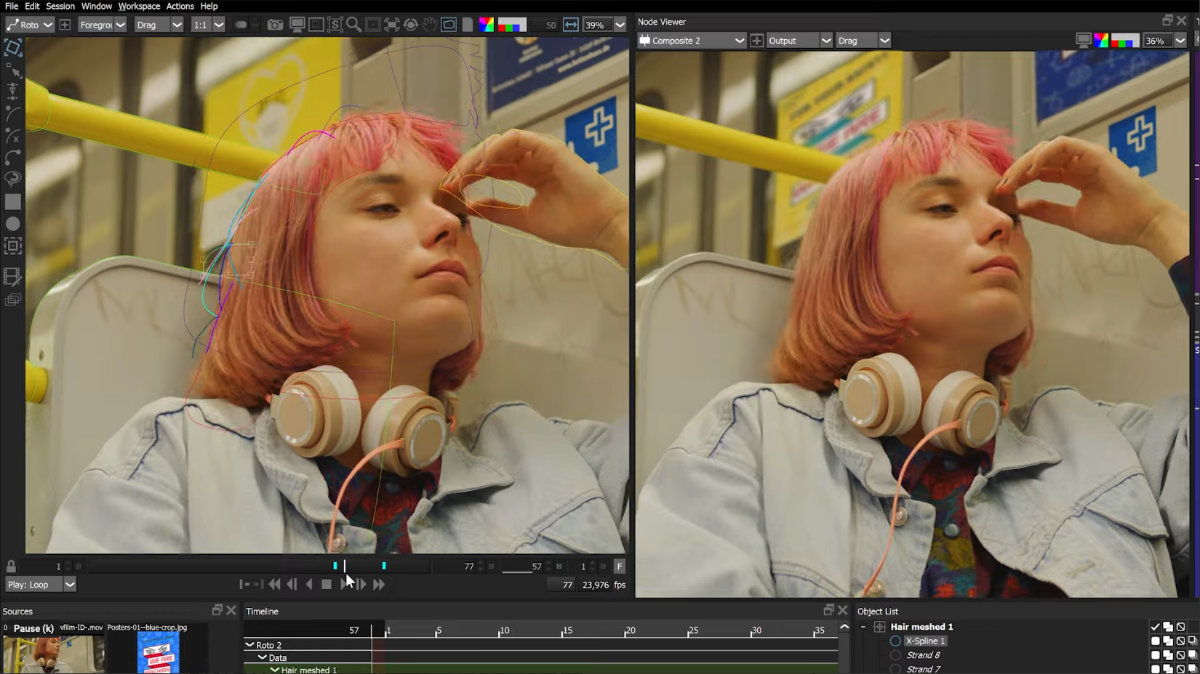
Task: Click the stop playback button
Action: pyautogui.click(x=326, y=585)
